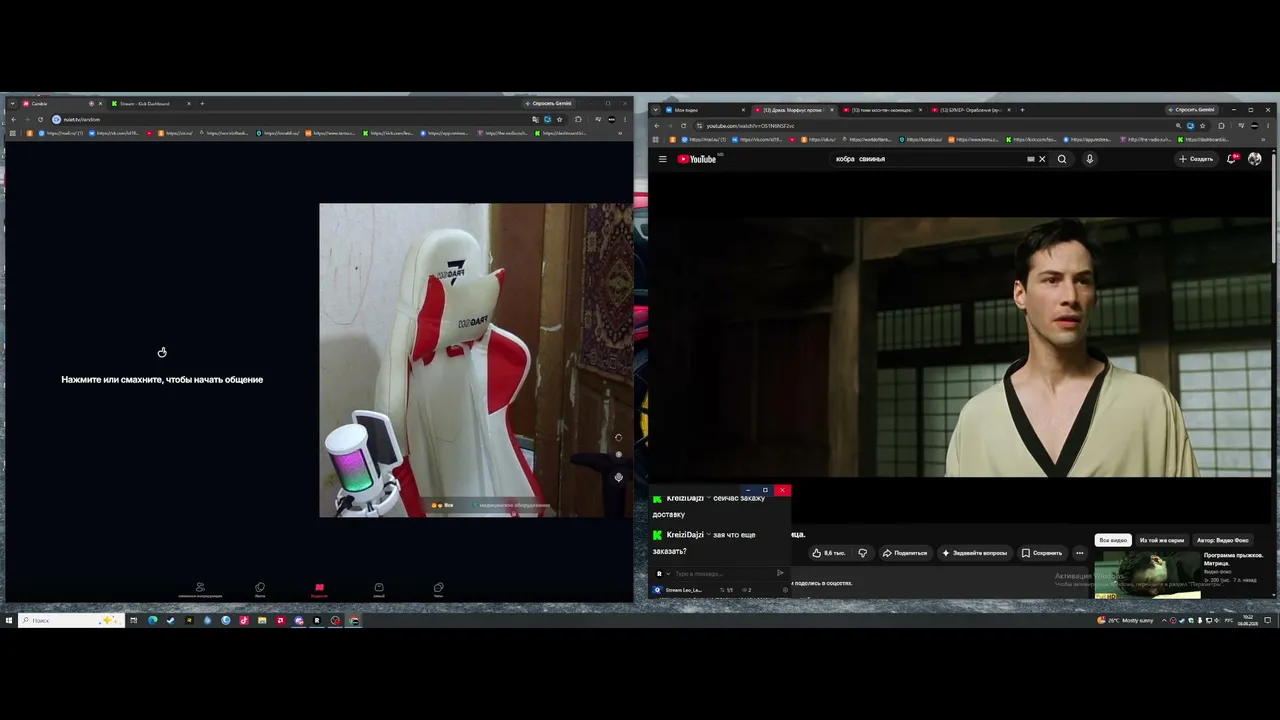Open Task View on the taskbar
Image resolution: width=1280 pixels, height=720 pixels.
coord(133,620)
